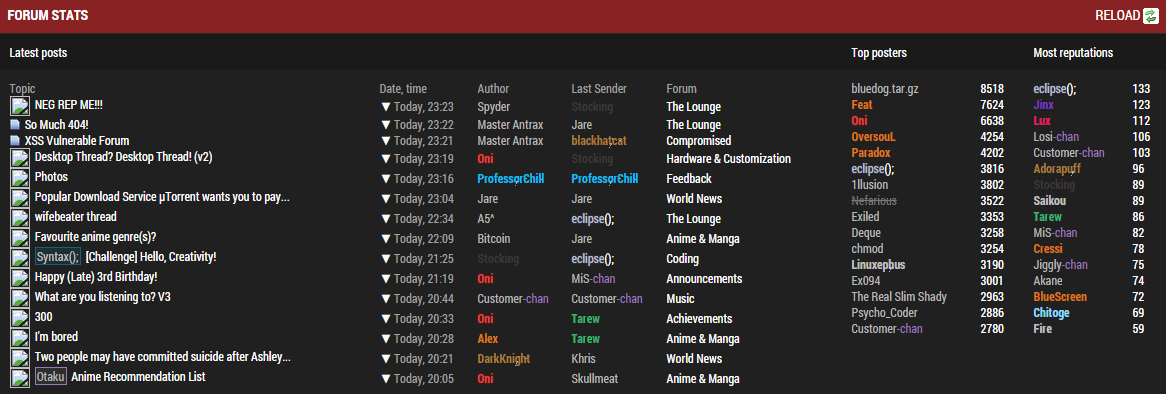This screenshot has width=1166, height=394.
Task: View Jinx in Most reputations list
Action: tap(1043, 105)
